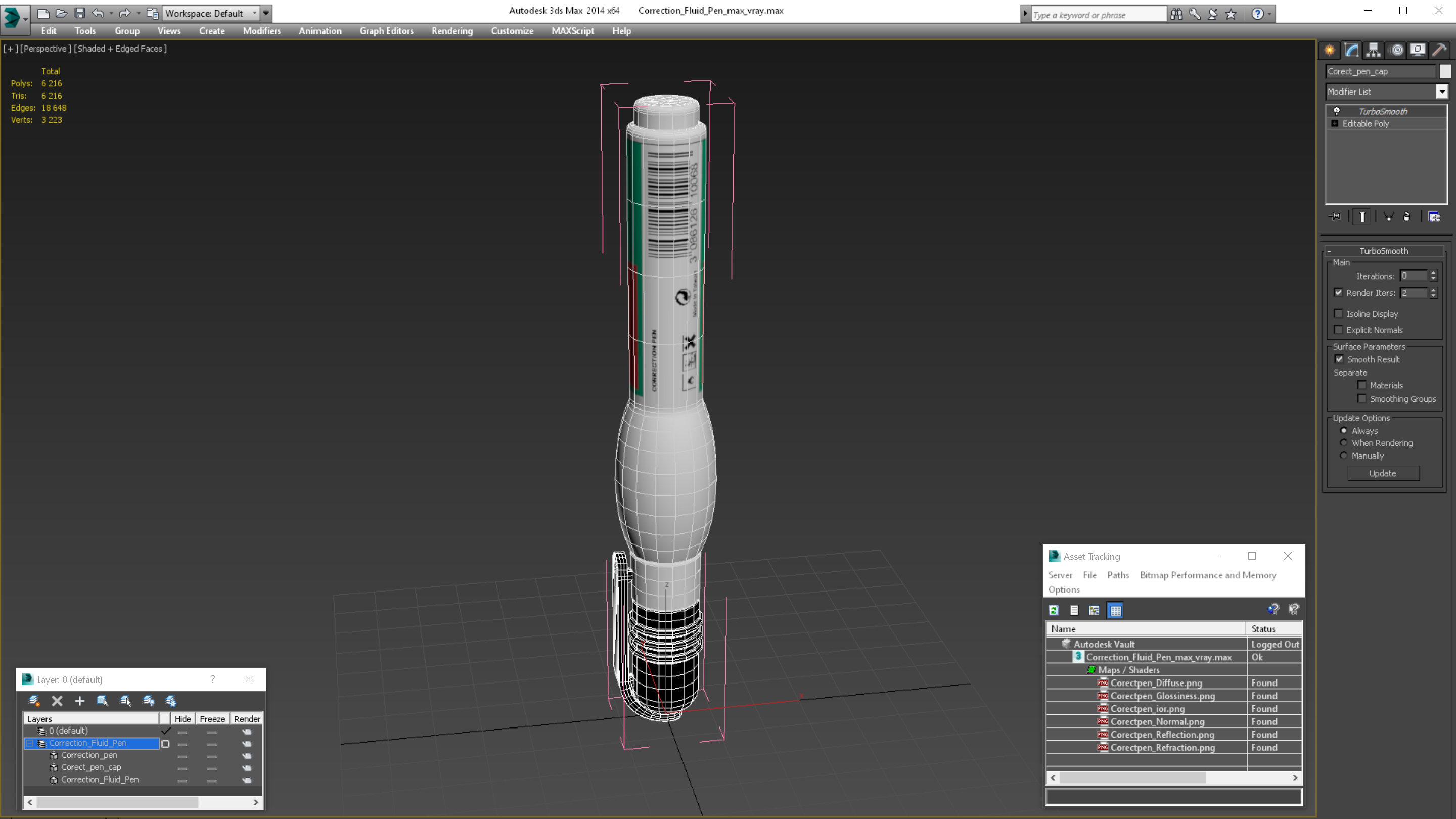Open Bitmap Performance and Memory menu
This screenshot has height=819, width=1456.
point(1208,575)
